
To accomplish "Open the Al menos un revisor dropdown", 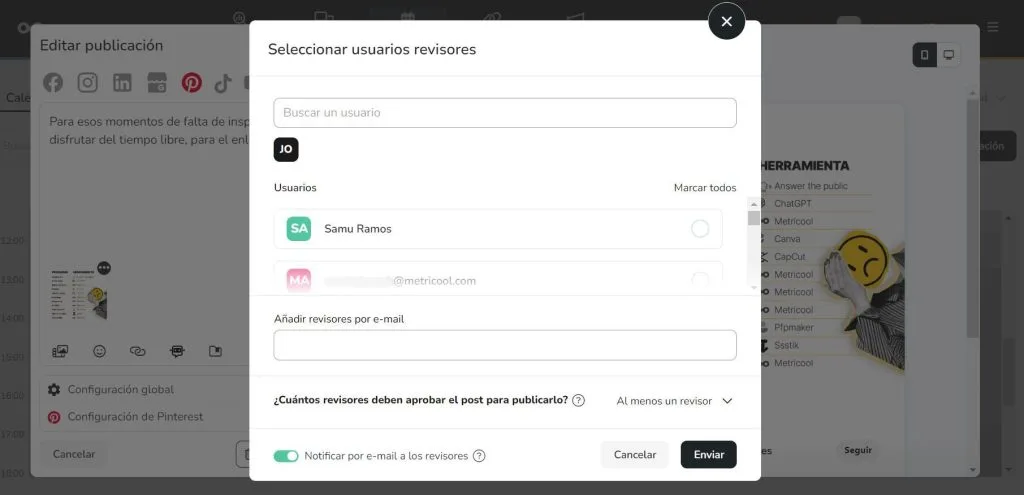I will tap(675, 401).
